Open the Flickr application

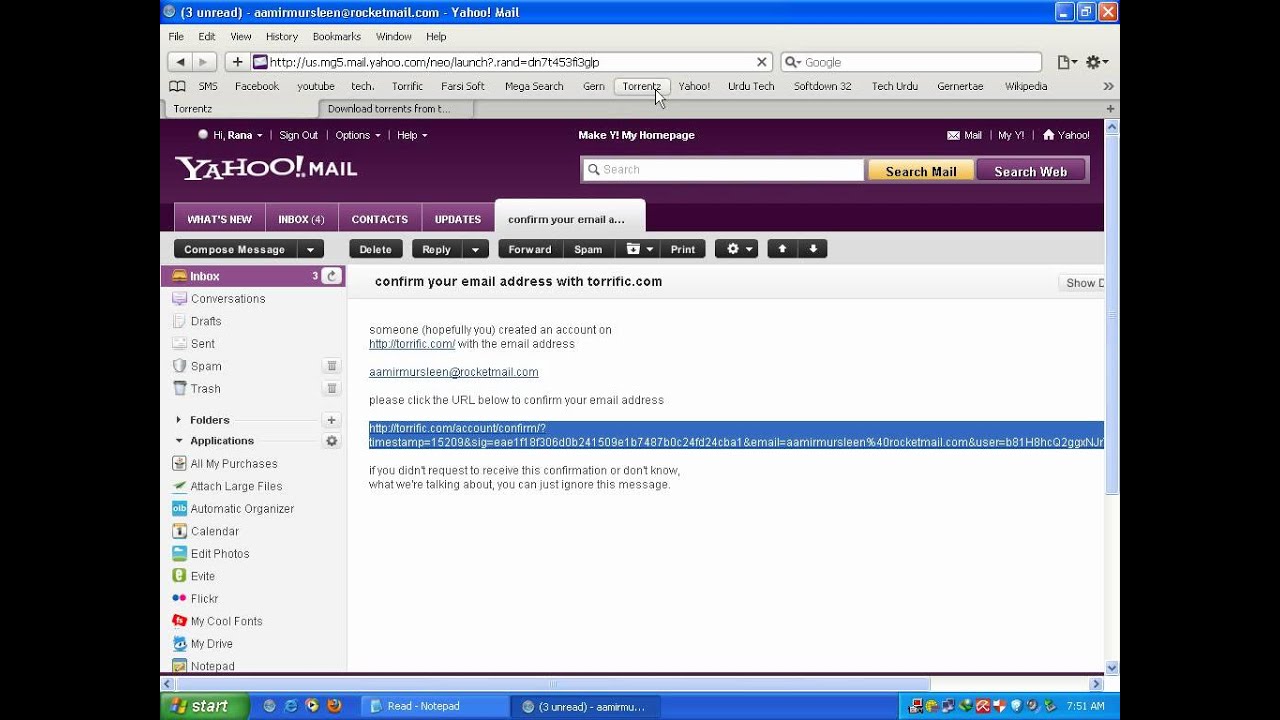(x=204, y=599)
